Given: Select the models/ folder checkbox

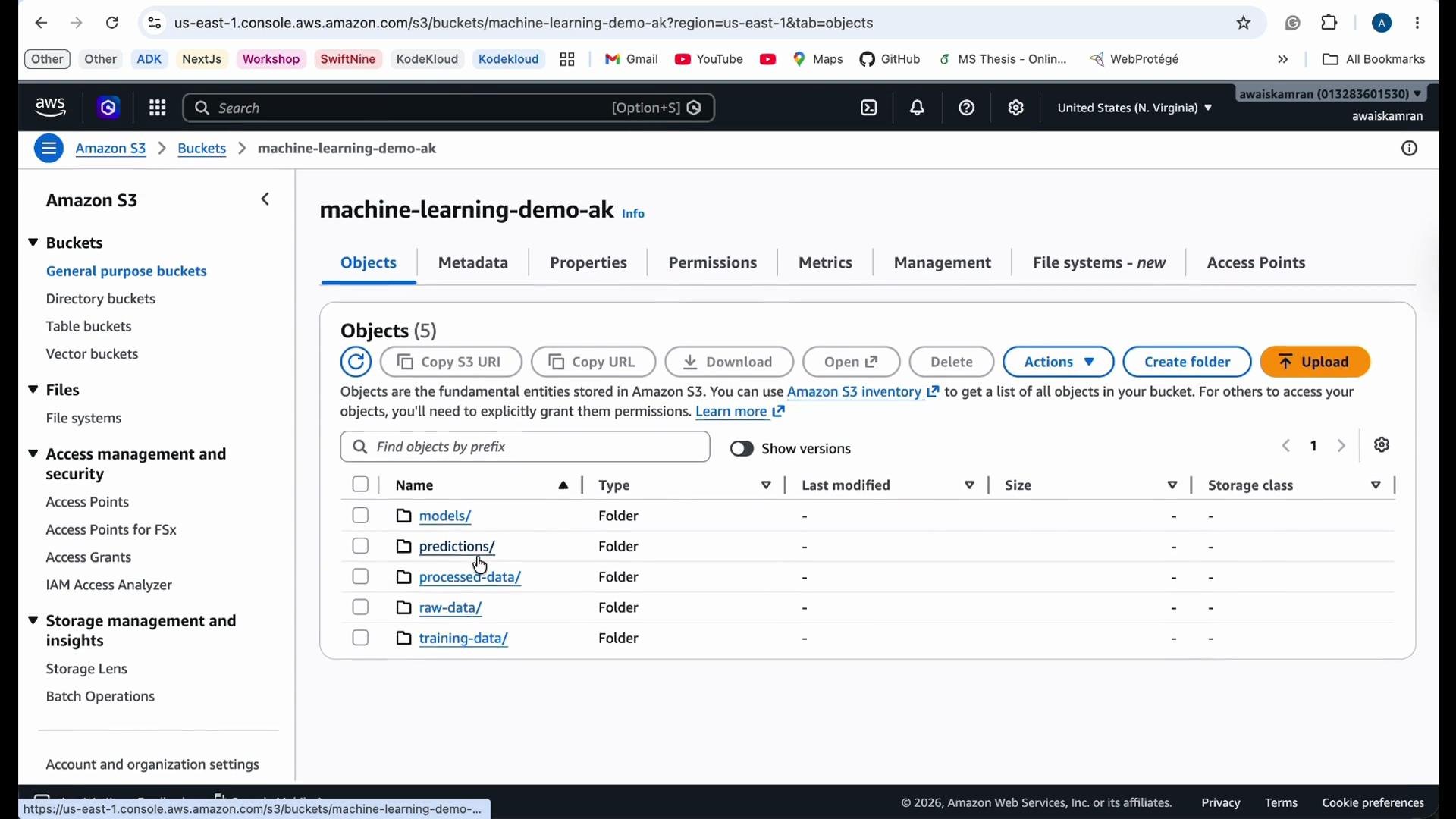Looking at the screenshot, I should tap(361, 516).
